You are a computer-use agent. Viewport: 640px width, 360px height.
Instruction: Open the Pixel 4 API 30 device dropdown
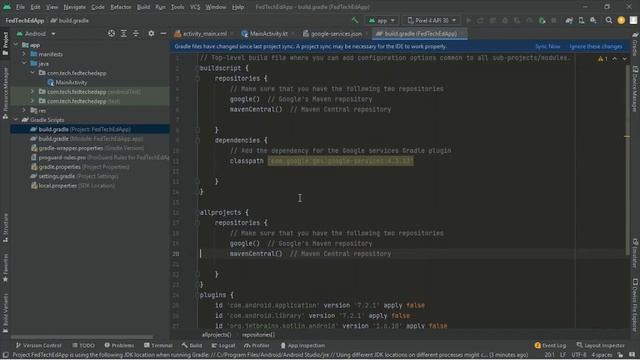click(x=432, y=20)
